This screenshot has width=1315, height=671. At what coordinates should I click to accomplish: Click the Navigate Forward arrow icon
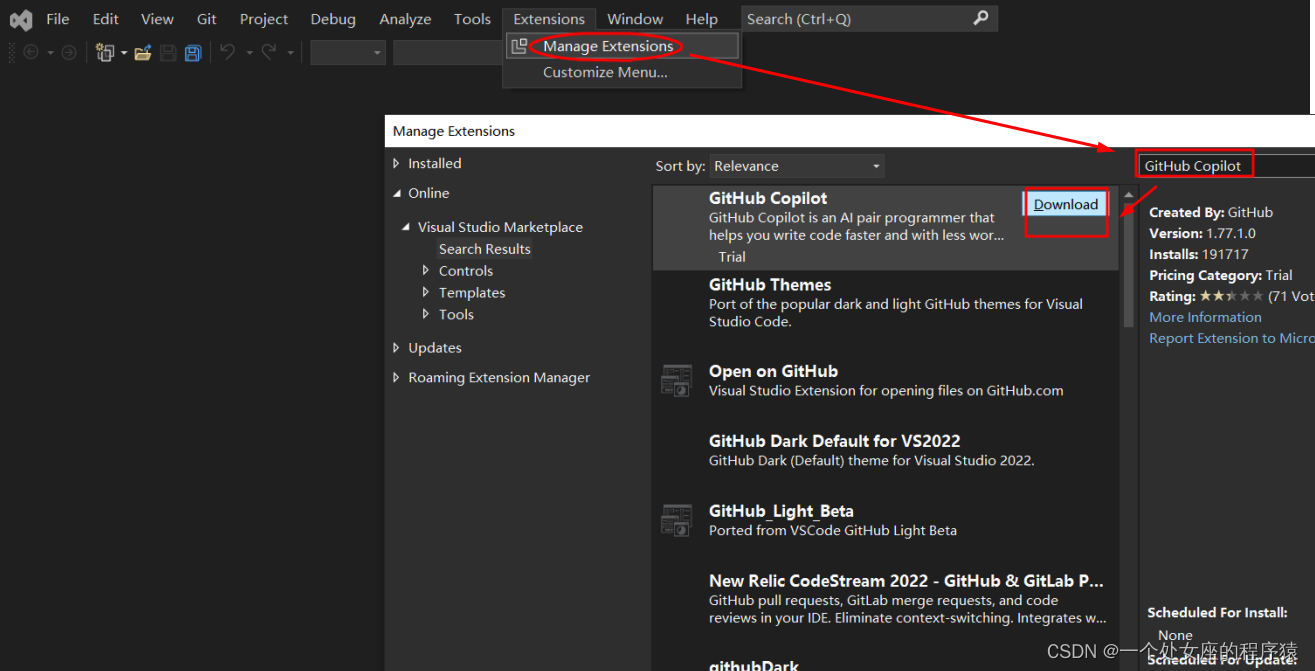(68, 52)
